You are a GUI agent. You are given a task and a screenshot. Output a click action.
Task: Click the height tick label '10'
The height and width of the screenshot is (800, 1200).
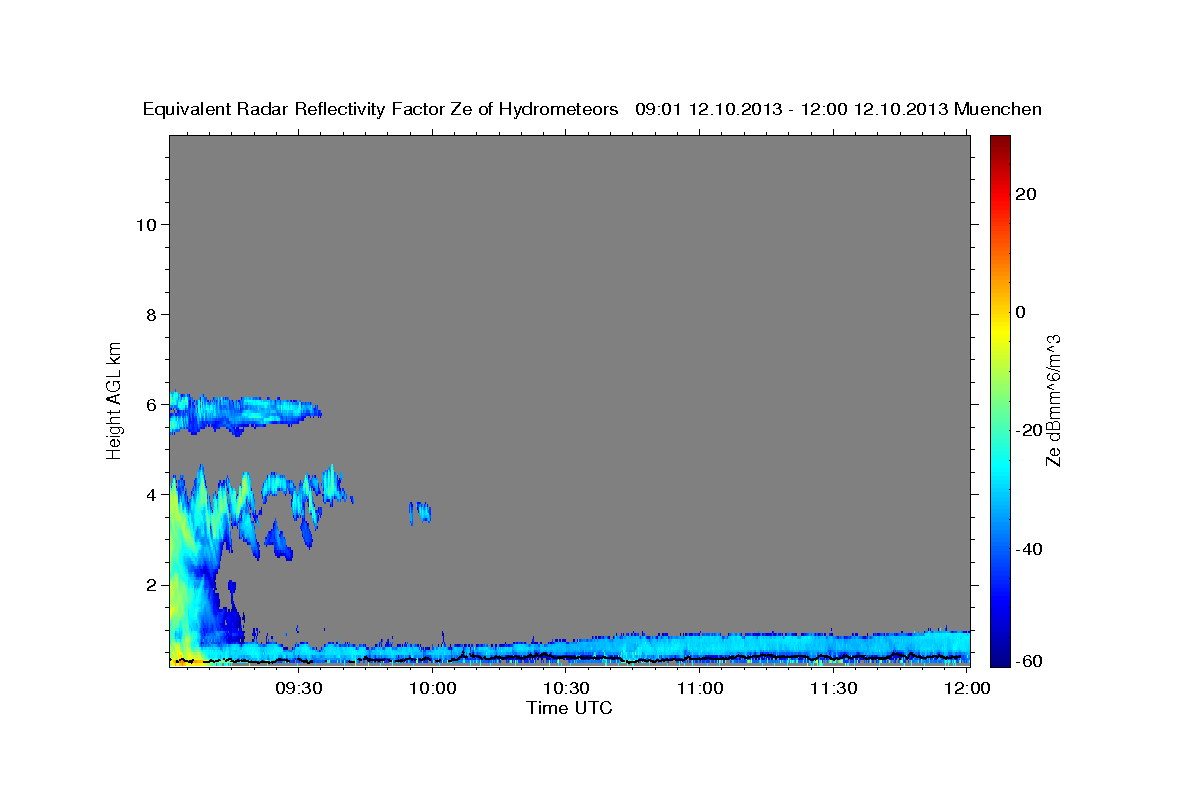click(x=146, y=225)
